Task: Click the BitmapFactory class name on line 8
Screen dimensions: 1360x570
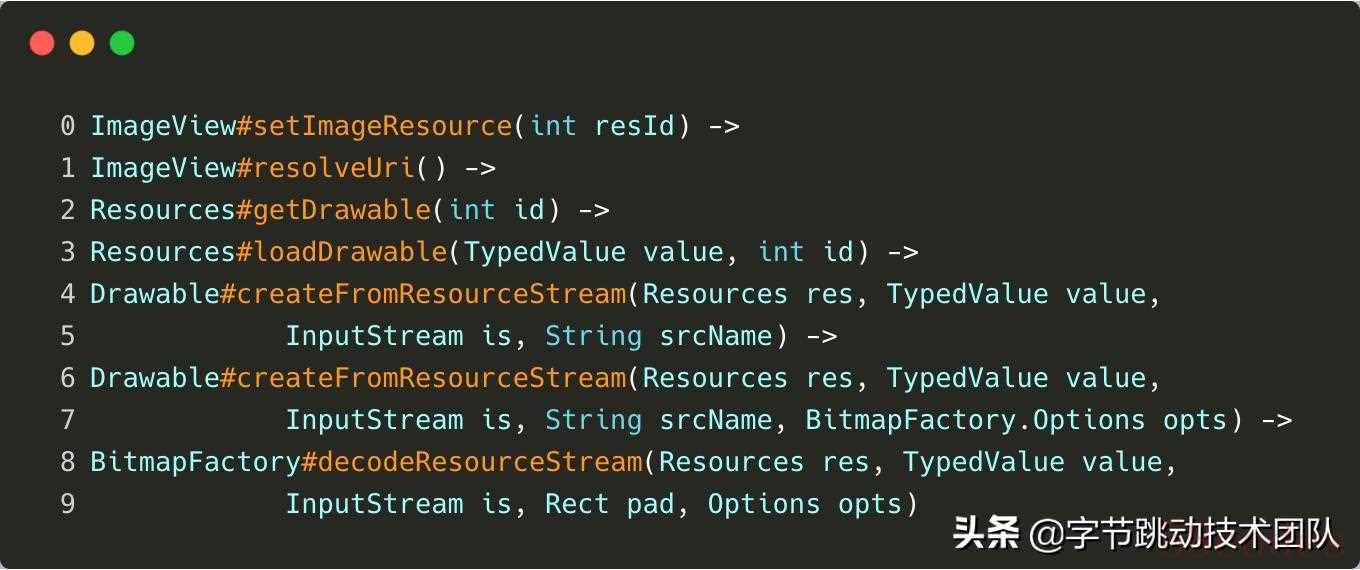Action: point(196,462)
